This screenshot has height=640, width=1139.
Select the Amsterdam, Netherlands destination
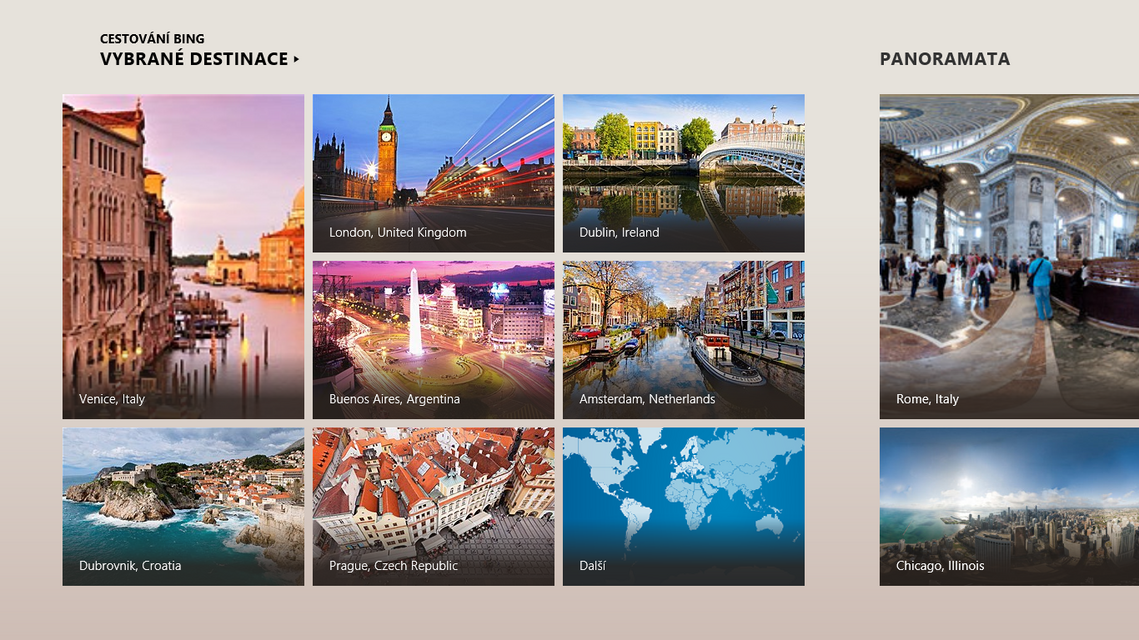683,338
